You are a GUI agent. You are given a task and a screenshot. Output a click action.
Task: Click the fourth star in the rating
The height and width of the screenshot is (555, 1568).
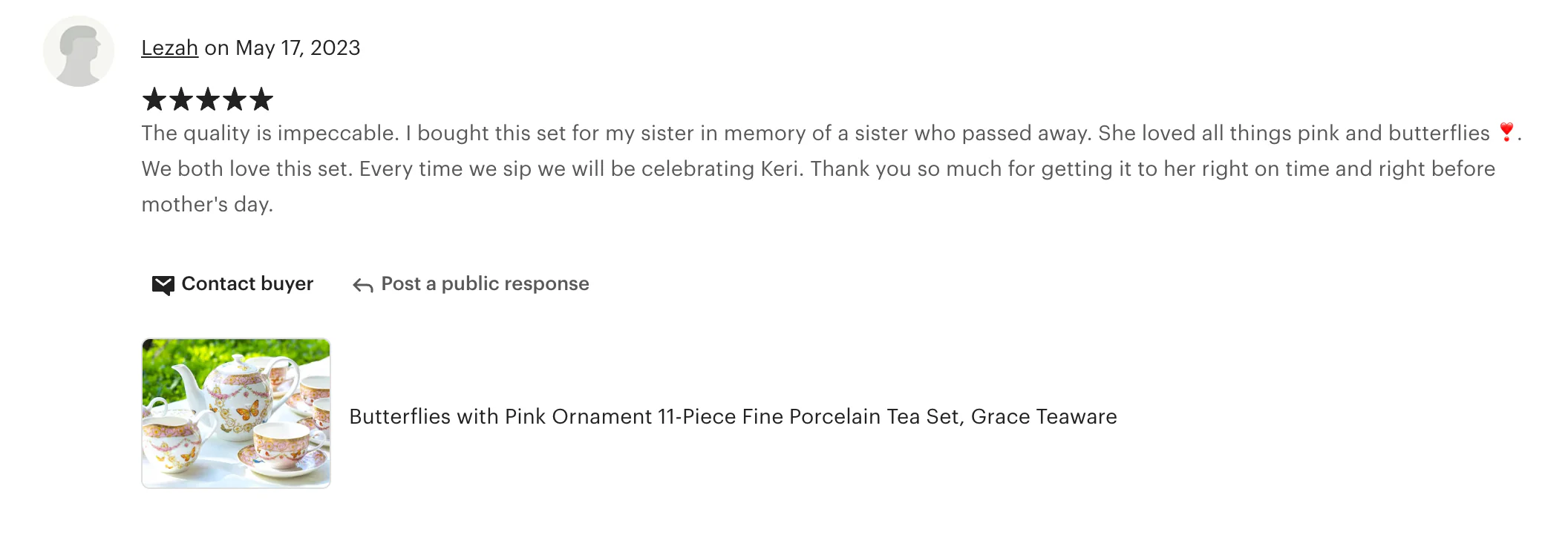(x=235, y=99)
